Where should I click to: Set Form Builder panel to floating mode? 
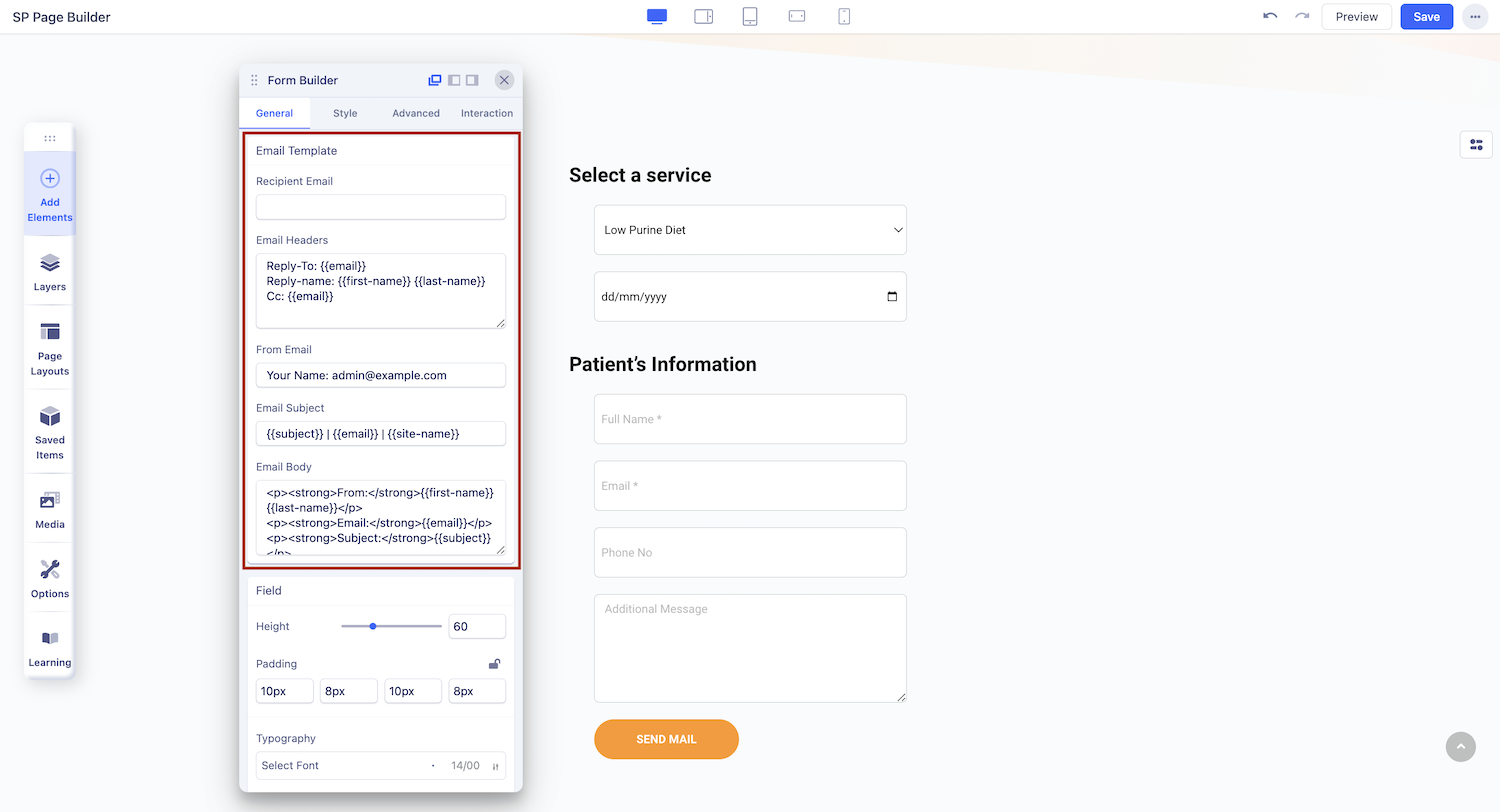[x=435, y=80]
